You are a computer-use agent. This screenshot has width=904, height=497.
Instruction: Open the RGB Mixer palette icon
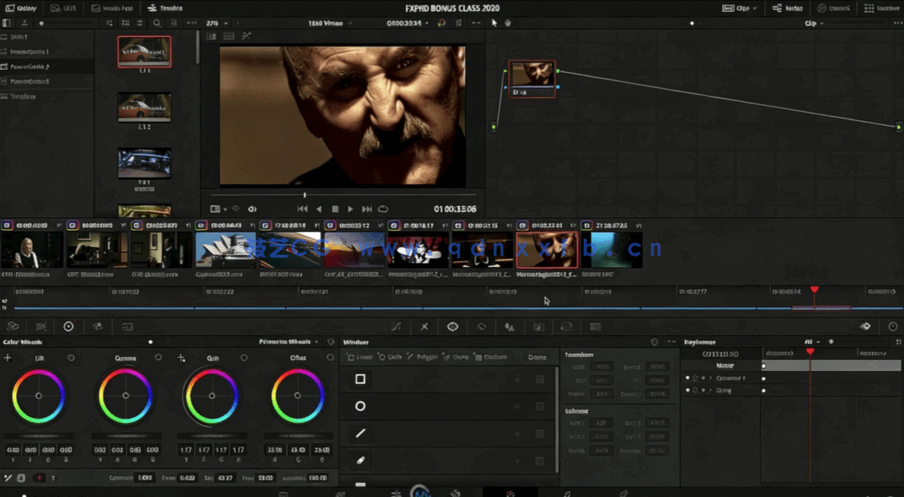click(x=97, y=326)
